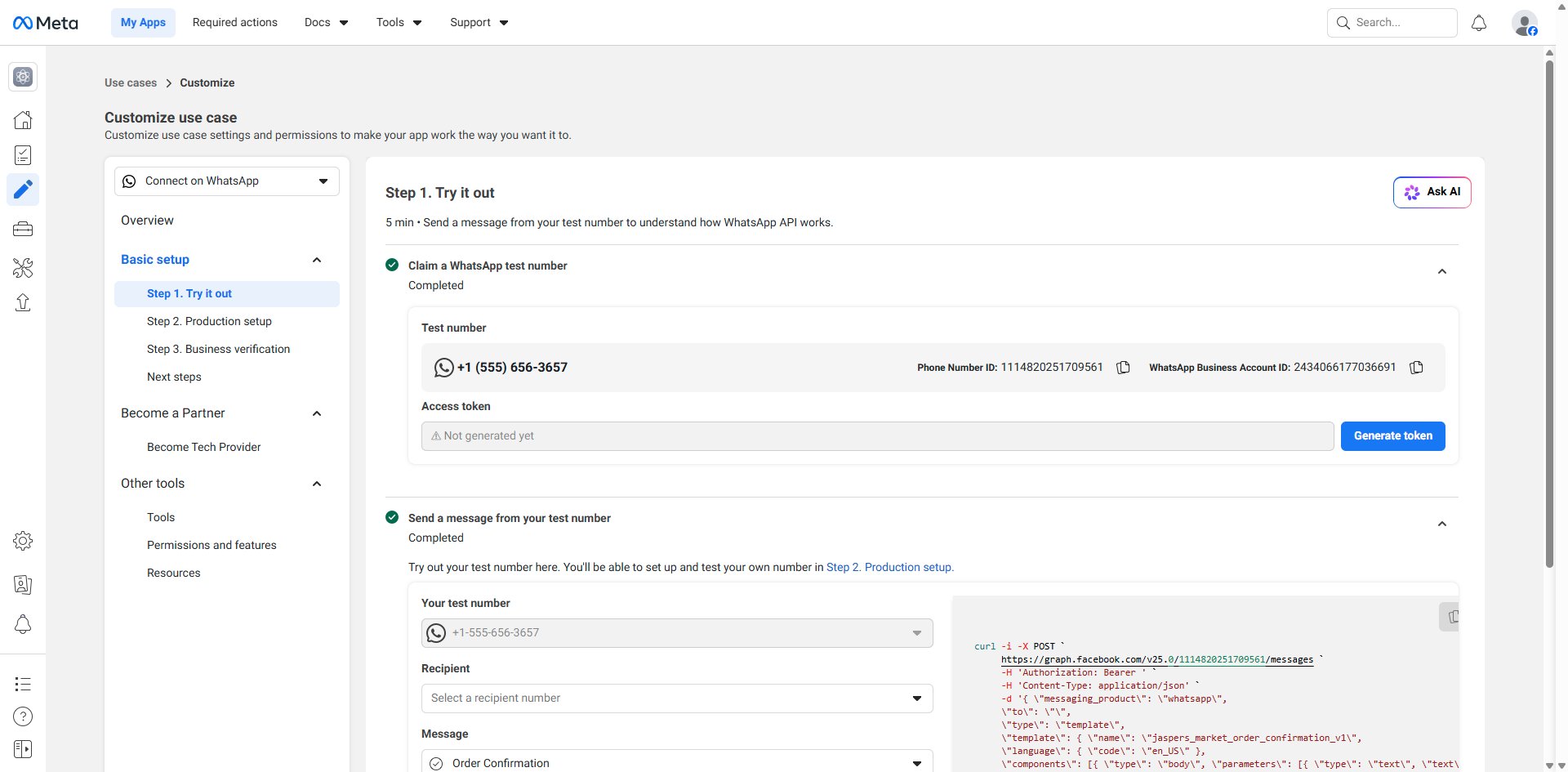
Task: Open Your test number dropdown
Action: [x=677, y=633]
